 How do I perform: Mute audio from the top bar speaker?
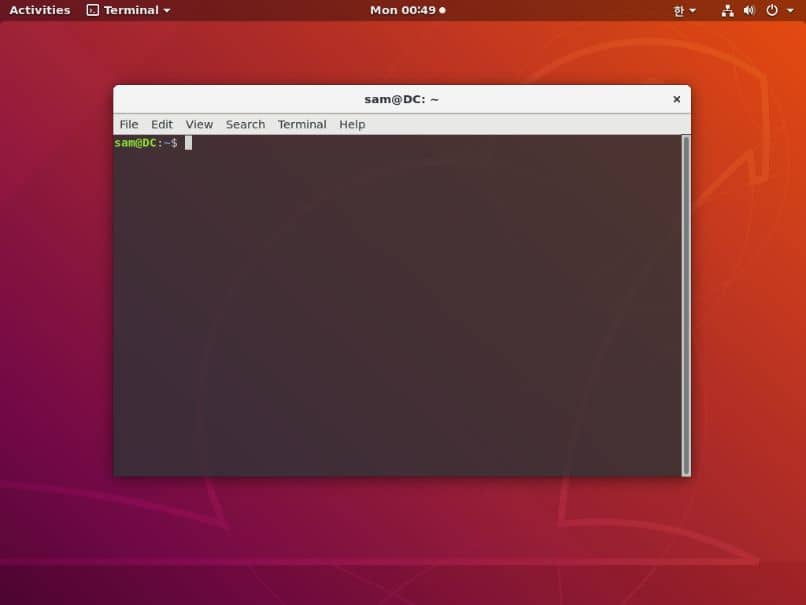(748, 10)
